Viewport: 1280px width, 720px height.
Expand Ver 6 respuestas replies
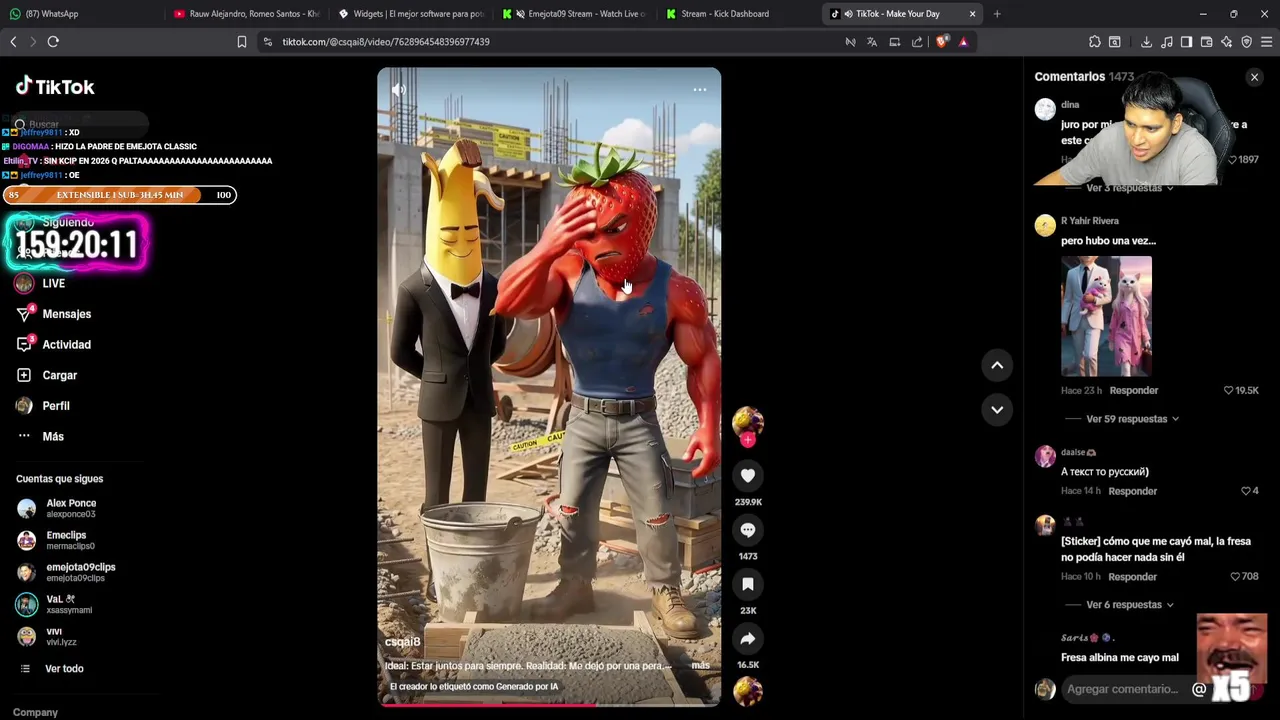[1129, 605]
